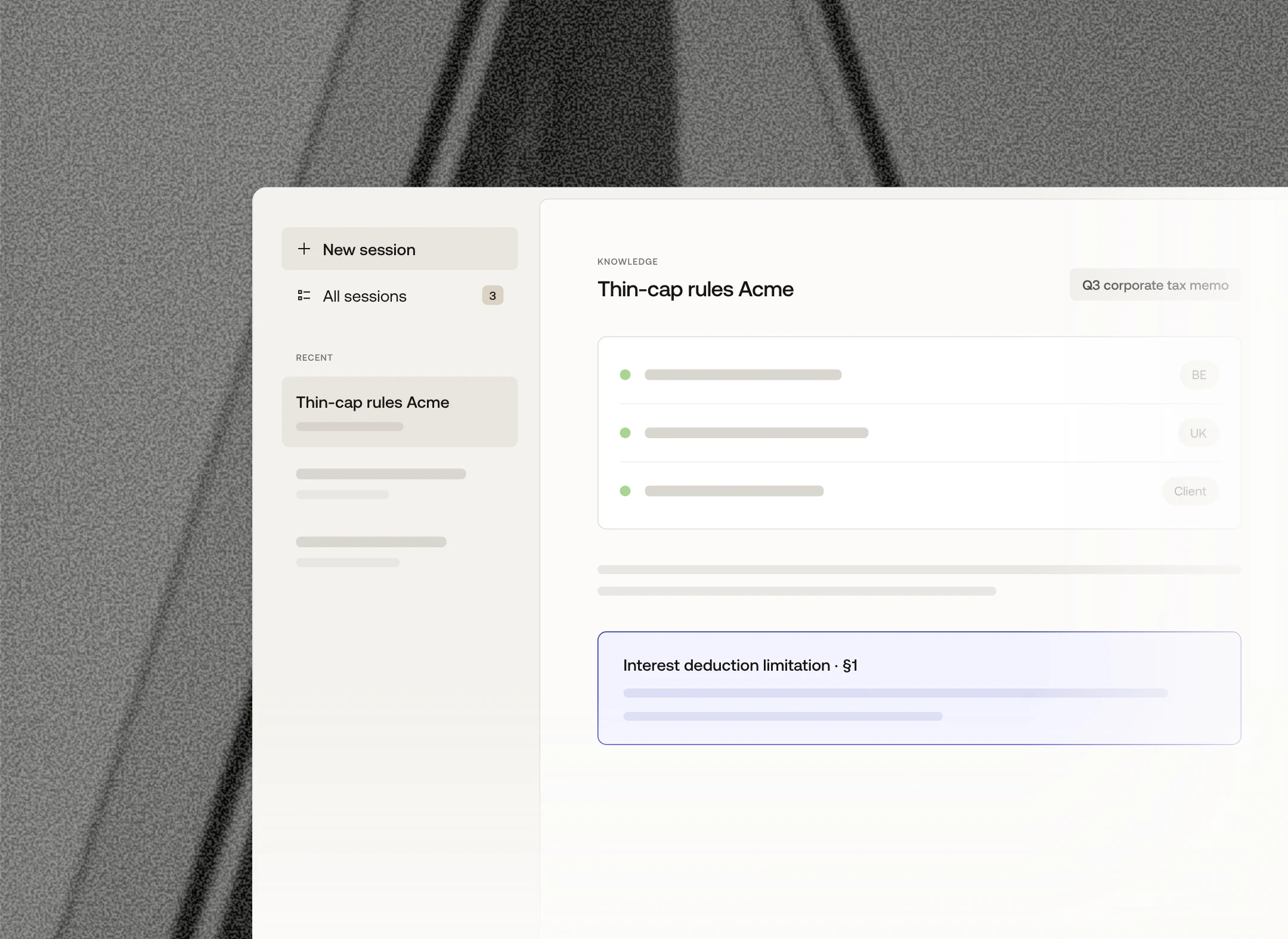Click the green status dot in the UK row
Image resolution: width=1288 pixels, height=939 pixels.
coord(625,433)
